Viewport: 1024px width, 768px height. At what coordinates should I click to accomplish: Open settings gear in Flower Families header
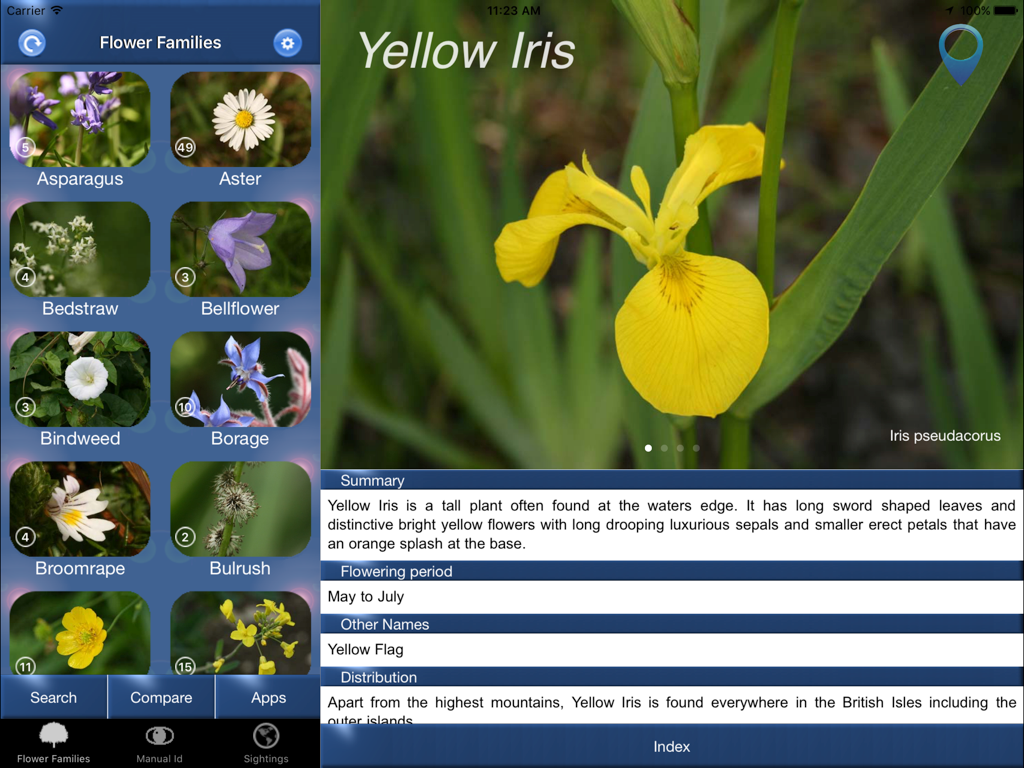click(x=287, y=43)
